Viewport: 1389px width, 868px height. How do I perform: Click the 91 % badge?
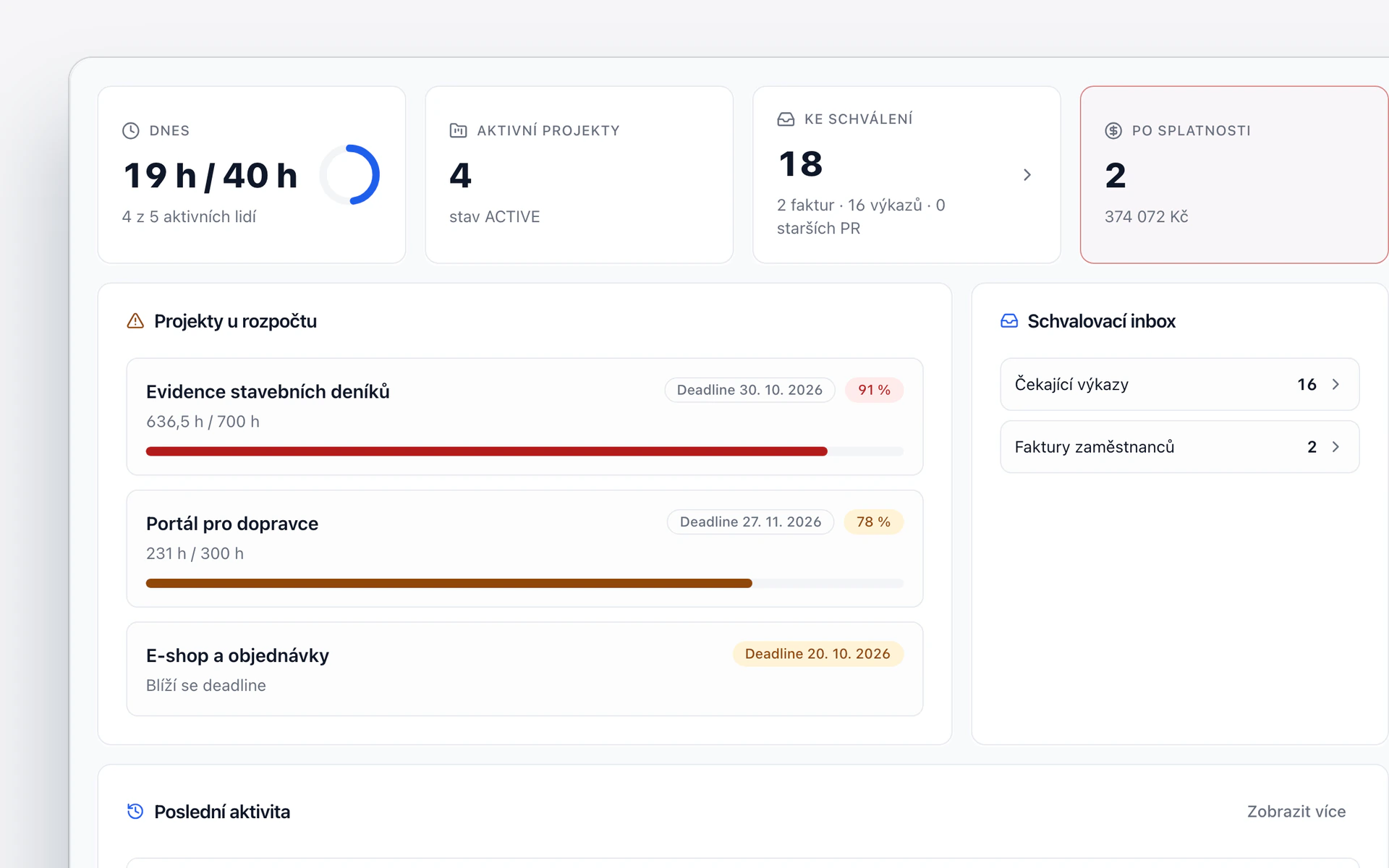tap(874, 390)
